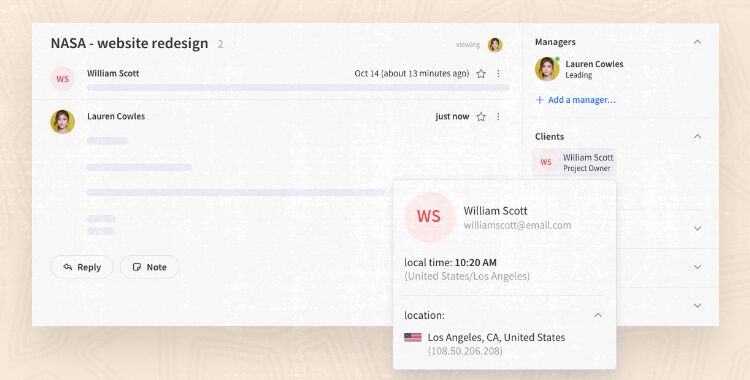The image size is (750, 380).
Task: Open more options for William Scott's message
Action: click(498, 74)
